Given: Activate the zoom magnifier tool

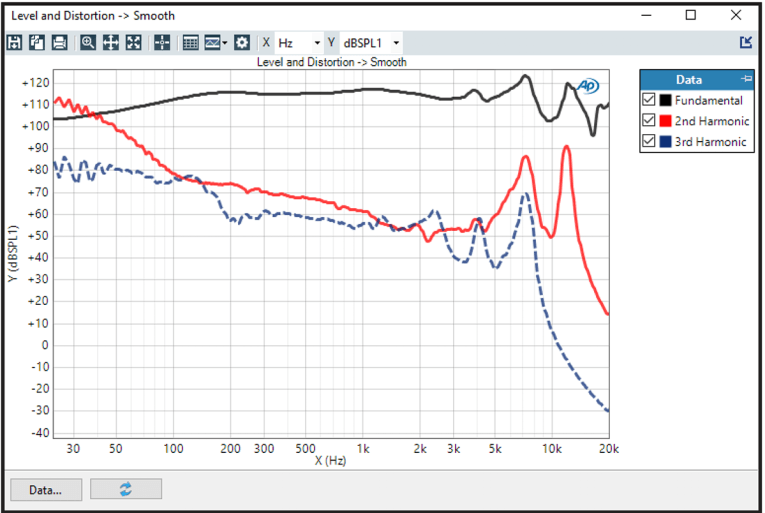Looking at the screenshot, I should pyautogui.click(x=88, y=43).
